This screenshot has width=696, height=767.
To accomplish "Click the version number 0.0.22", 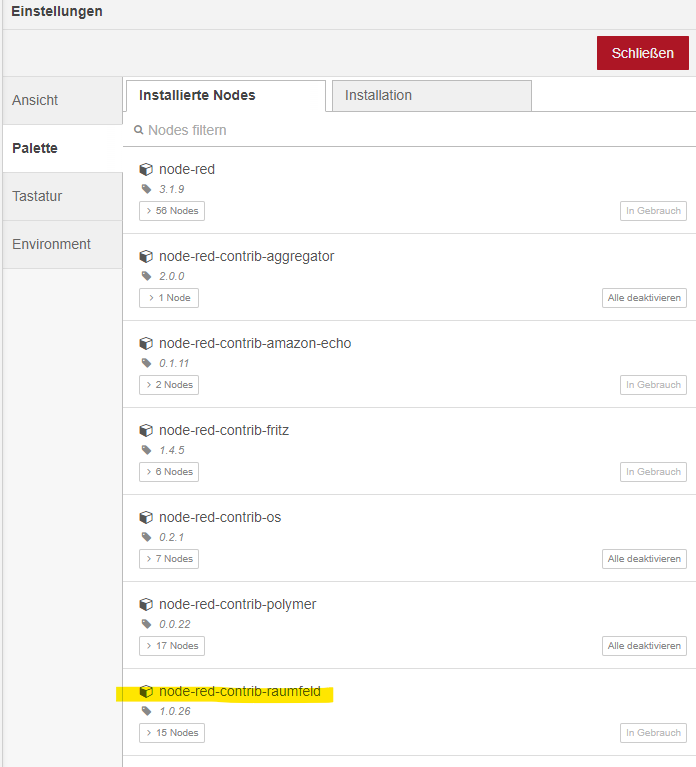I will click(175, 625).
